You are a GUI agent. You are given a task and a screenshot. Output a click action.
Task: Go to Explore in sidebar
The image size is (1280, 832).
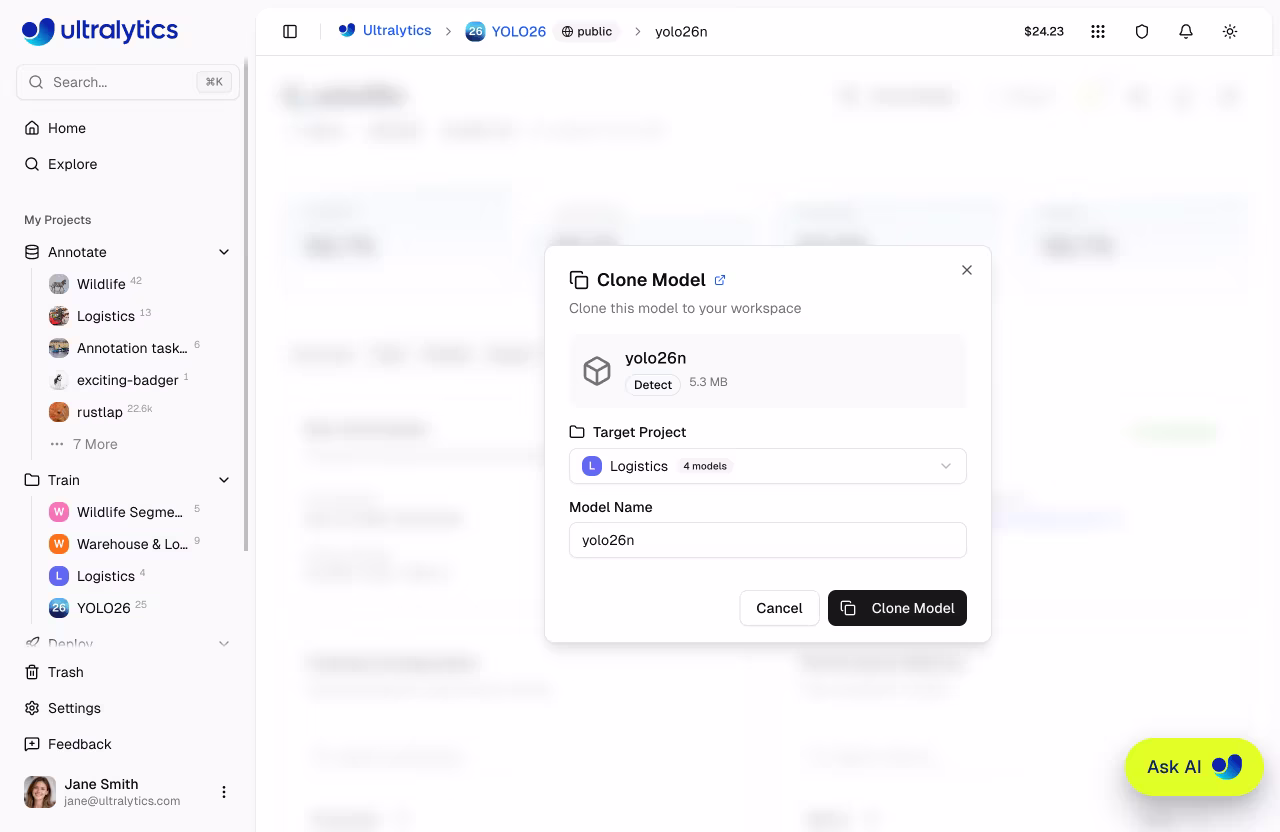[73, 164]
